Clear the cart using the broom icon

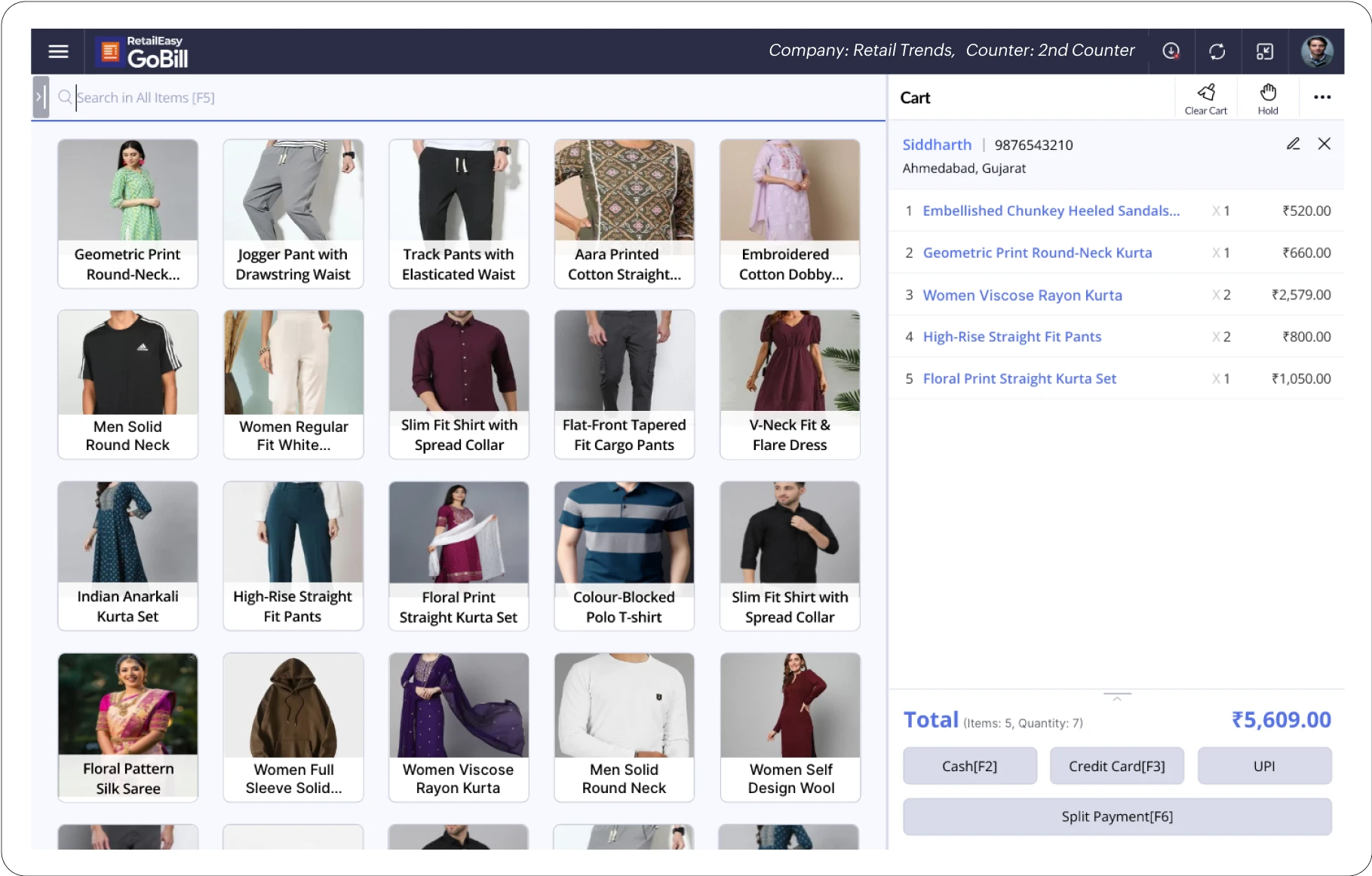coord(1205,96)
